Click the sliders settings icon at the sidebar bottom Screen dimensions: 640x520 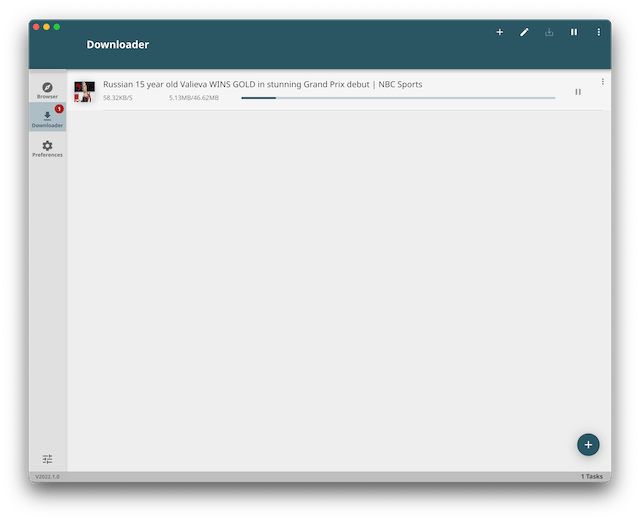pyautogui.click(x=47, y=459)
